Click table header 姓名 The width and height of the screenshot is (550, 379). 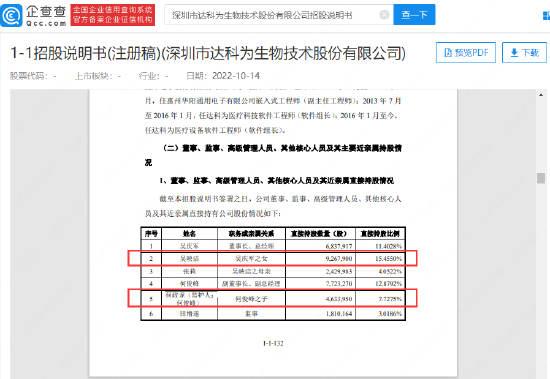(189, 234)
